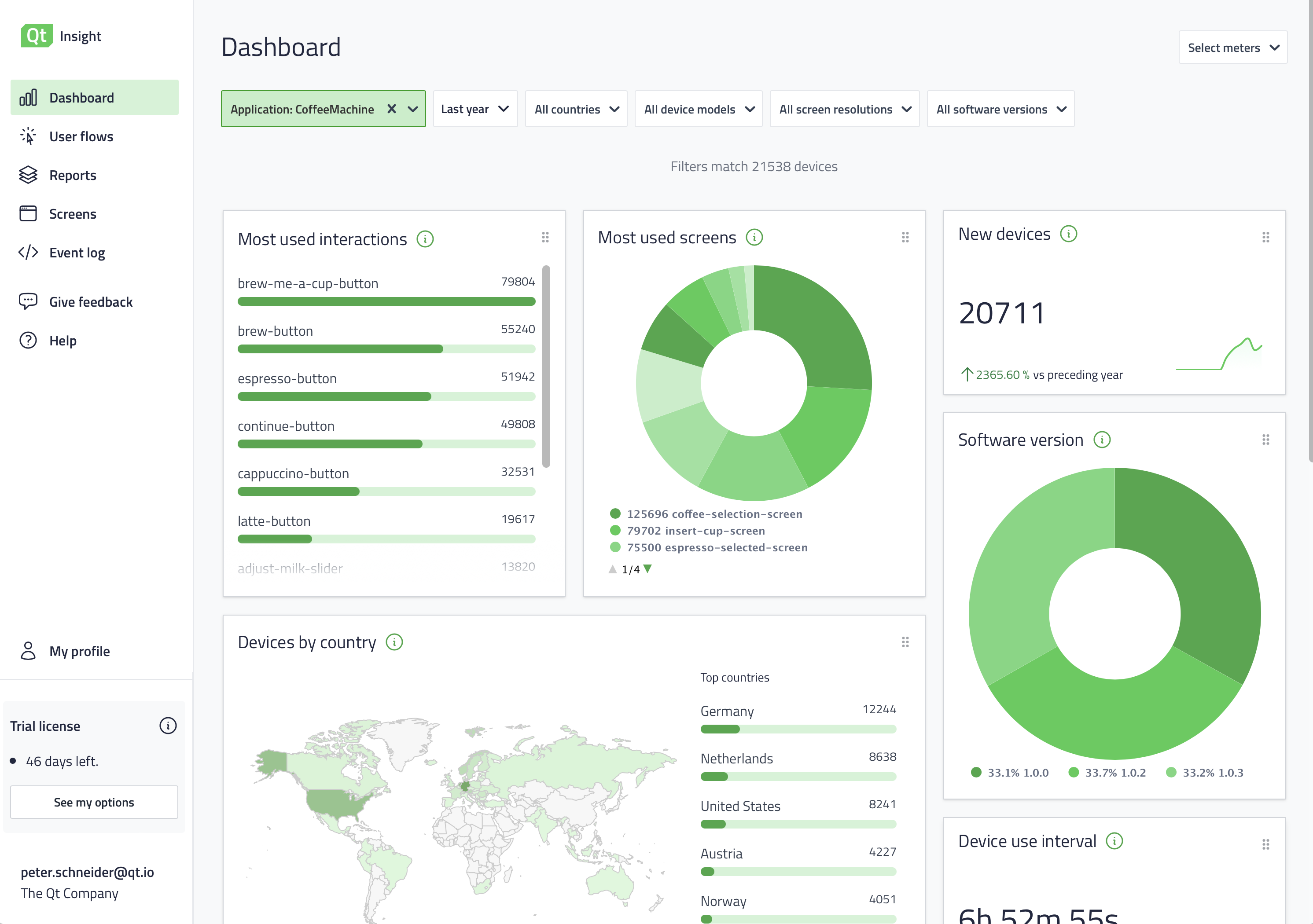Screen dimensions: 1313x924
Task: Open the Last year time range dropdown
Action: 474,109
